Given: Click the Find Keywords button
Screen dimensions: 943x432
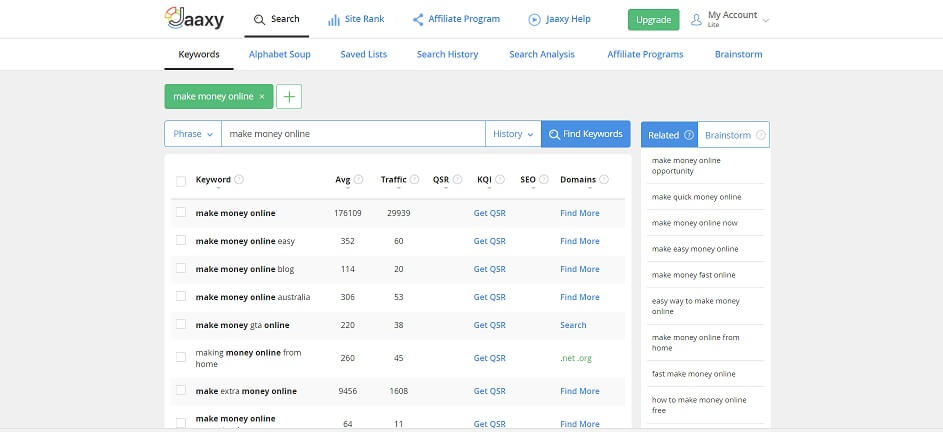Looking at the screenshot, I should click(x=586, y=134).
